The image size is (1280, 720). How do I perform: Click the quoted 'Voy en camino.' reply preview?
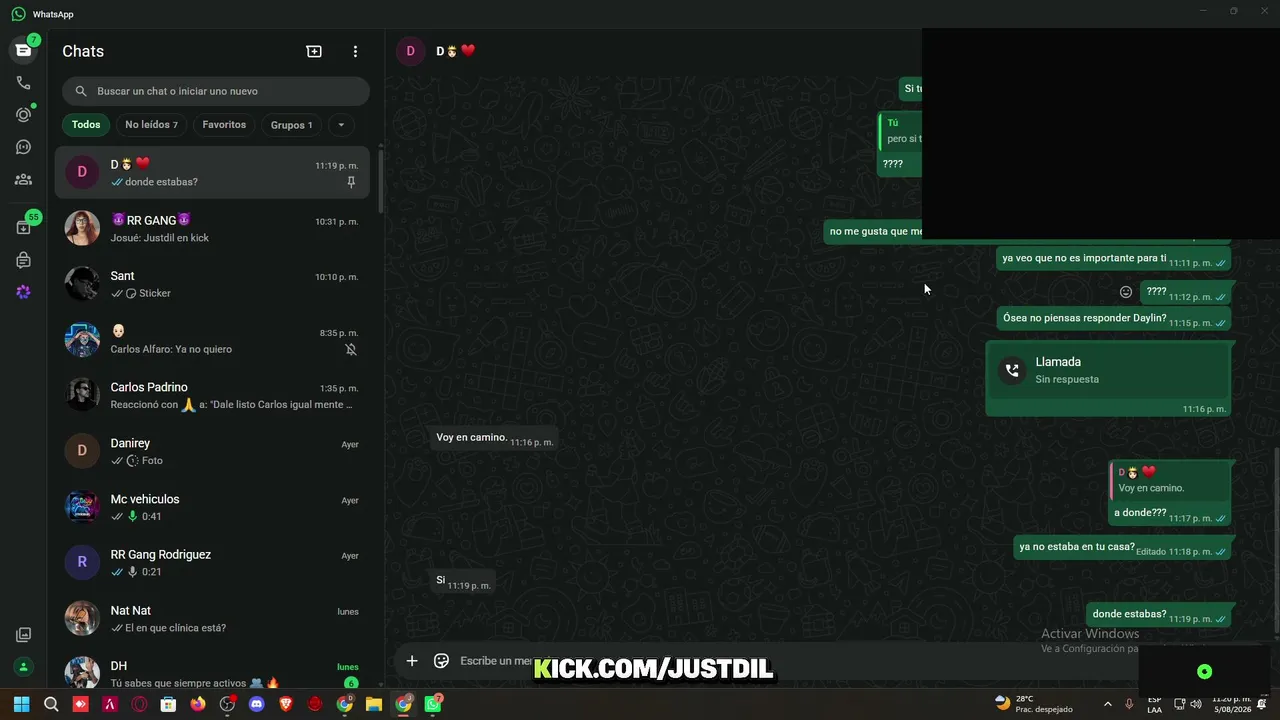[1169, 480]
